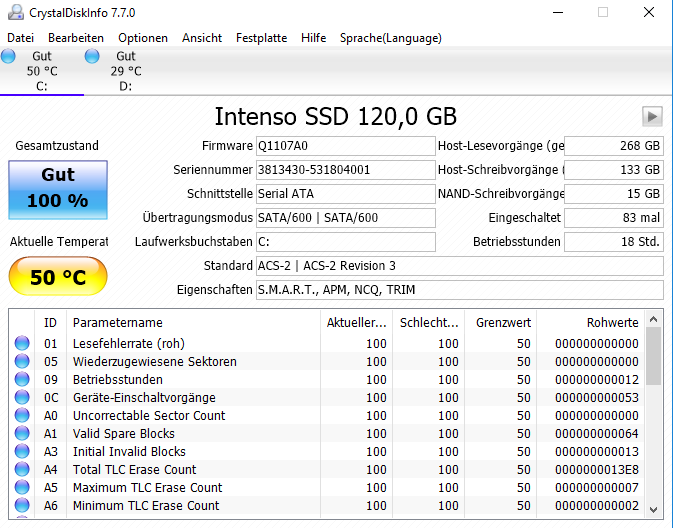Open the Hilfe menu
This screenshot has width=673, height=528.
pos(313,38)
